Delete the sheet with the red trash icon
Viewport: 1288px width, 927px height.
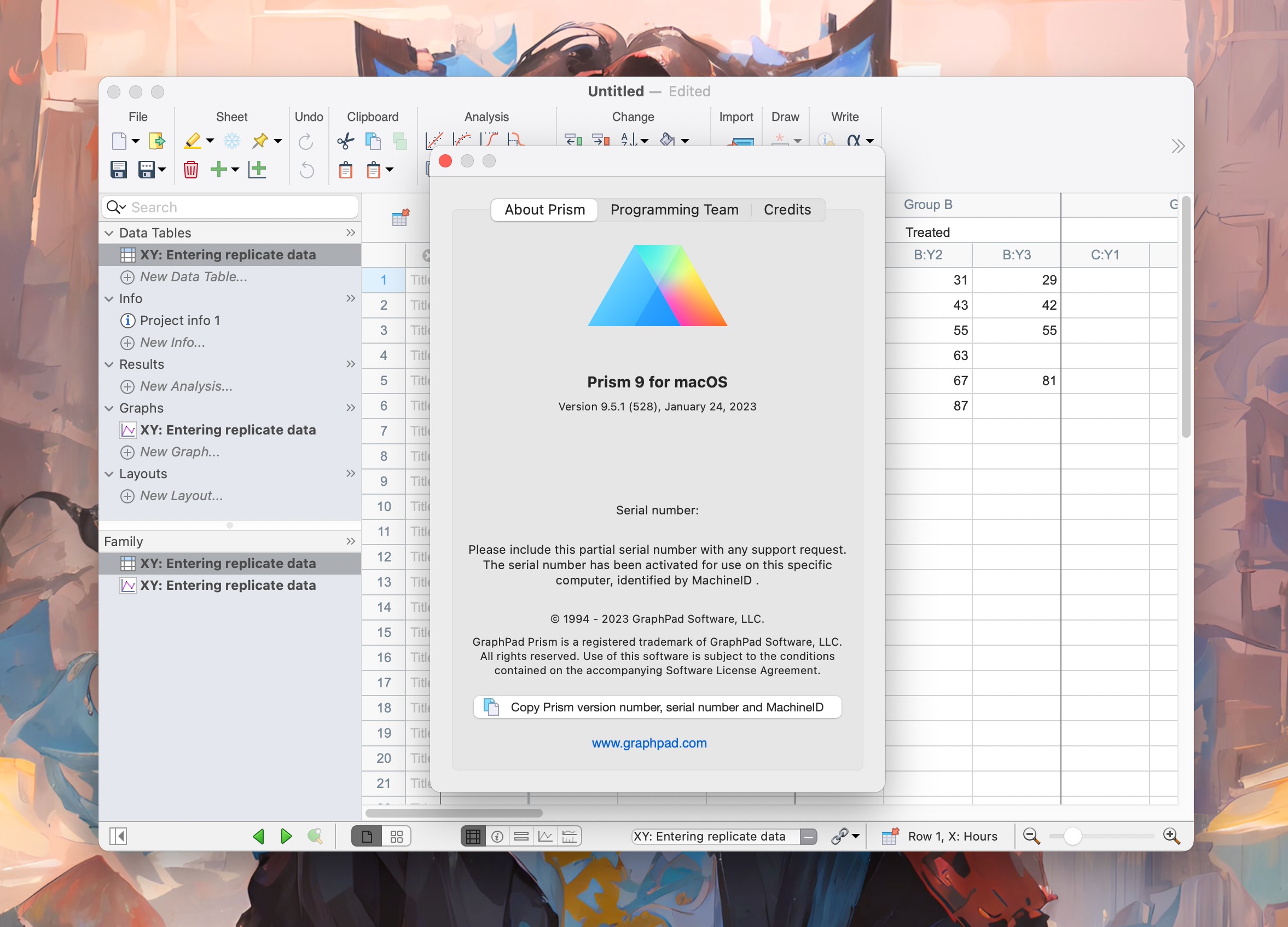coord(191,169)
